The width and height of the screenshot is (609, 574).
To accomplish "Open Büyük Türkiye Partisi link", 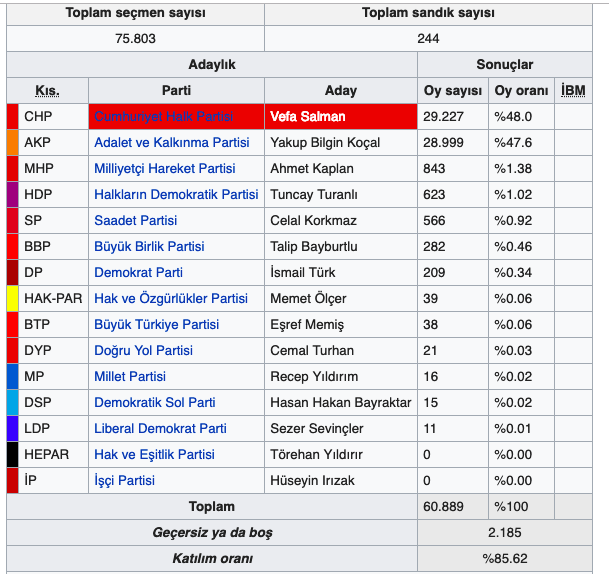I will (x=156, y=324).
